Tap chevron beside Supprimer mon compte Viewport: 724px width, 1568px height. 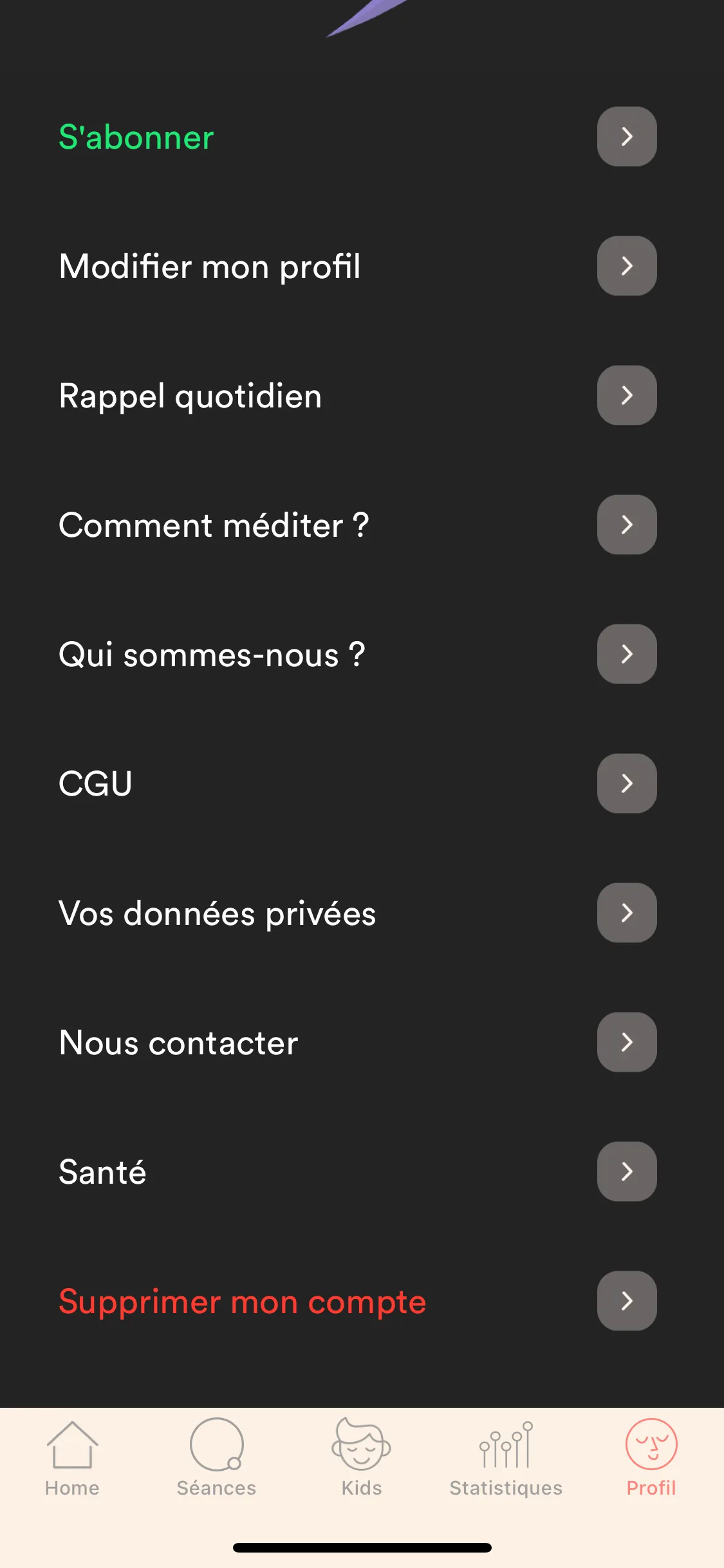(627, 1301)
